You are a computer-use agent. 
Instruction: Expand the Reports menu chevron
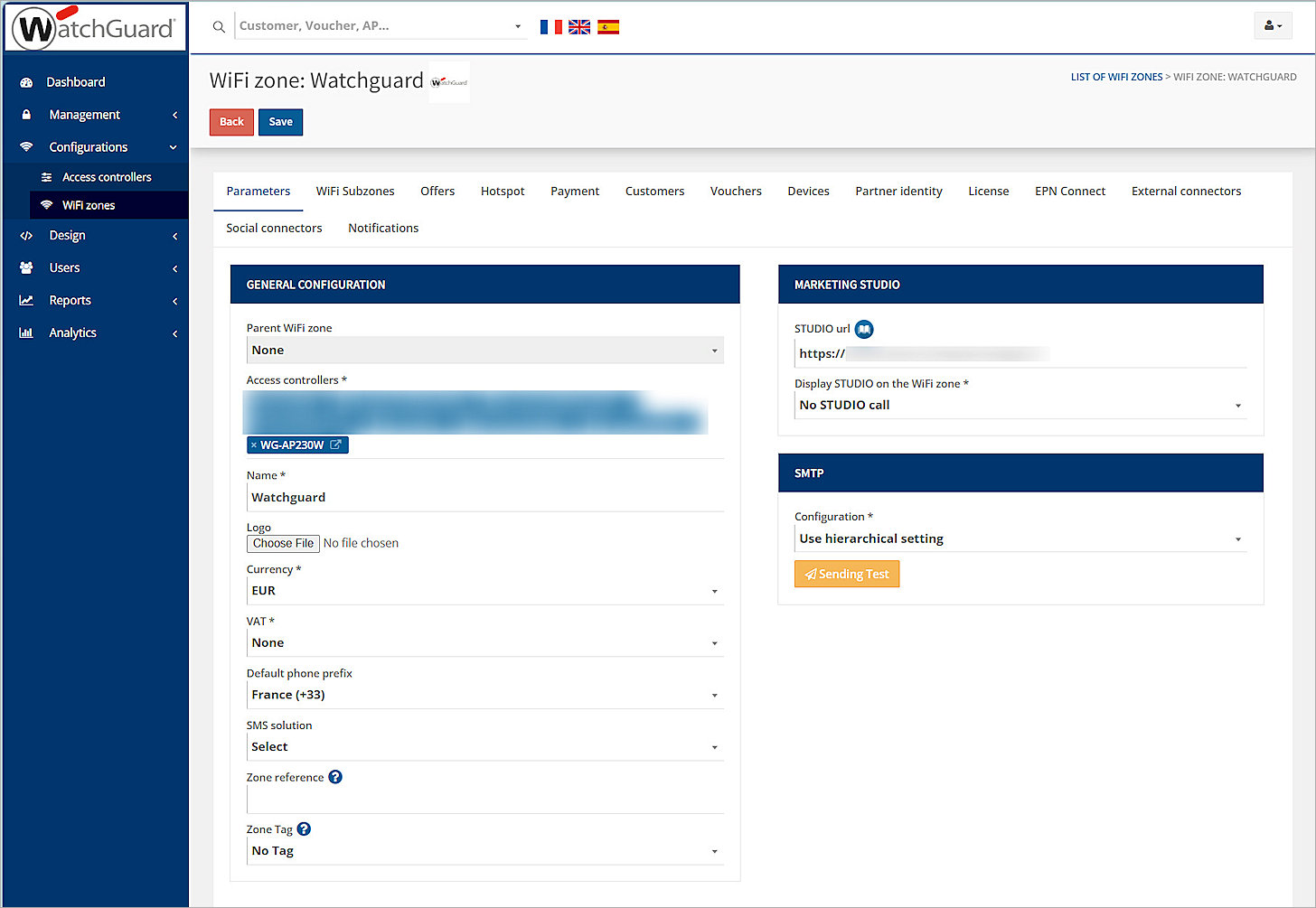(174, 301)
